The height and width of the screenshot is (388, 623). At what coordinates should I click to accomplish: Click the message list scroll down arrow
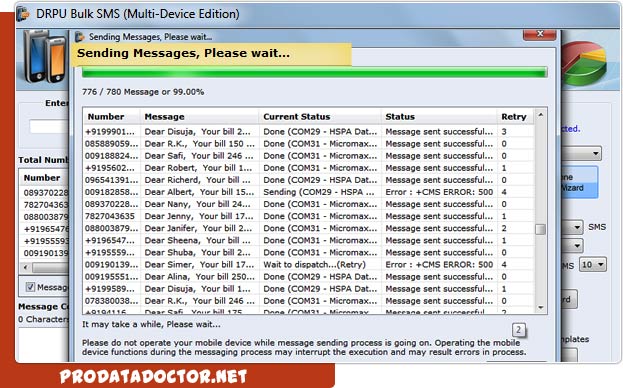point(540,308)
